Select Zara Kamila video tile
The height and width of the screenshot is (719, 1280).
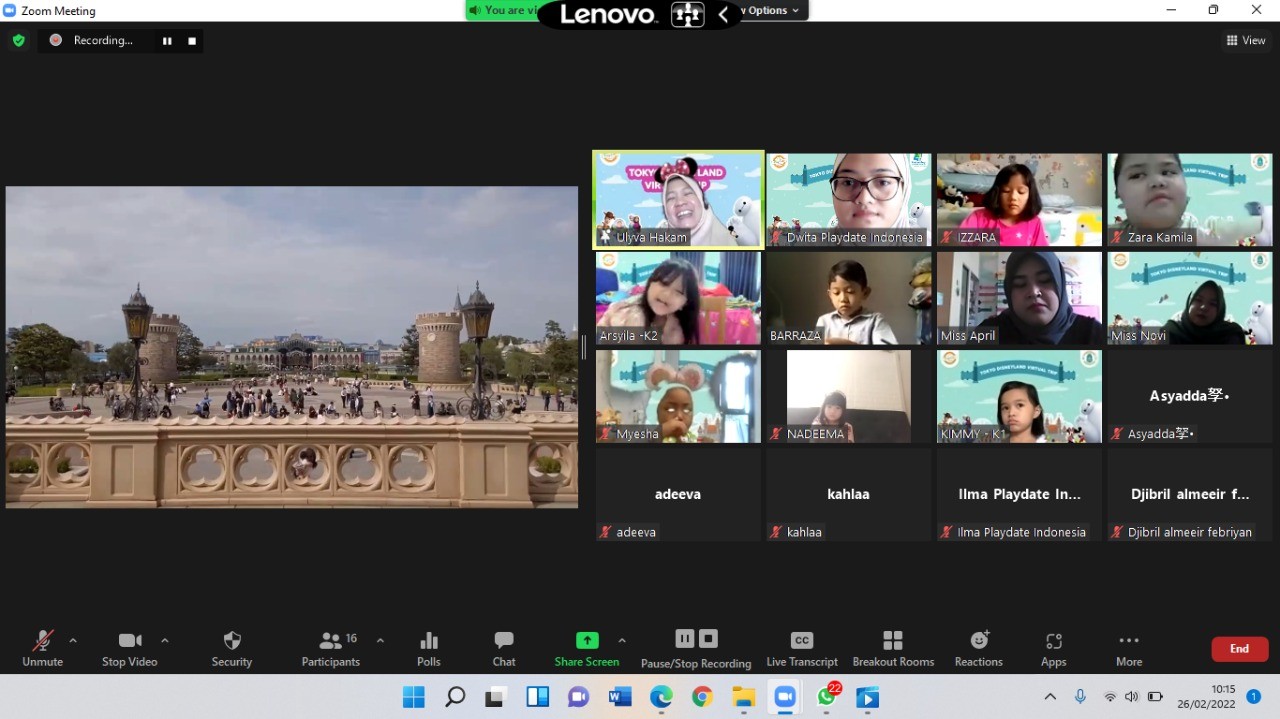tap(1190, 200)
